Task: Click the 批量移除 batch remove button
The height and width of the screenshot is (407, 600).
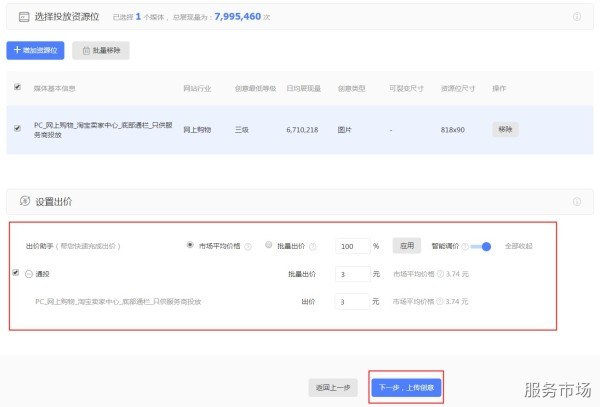Action: tap(101, 50)
